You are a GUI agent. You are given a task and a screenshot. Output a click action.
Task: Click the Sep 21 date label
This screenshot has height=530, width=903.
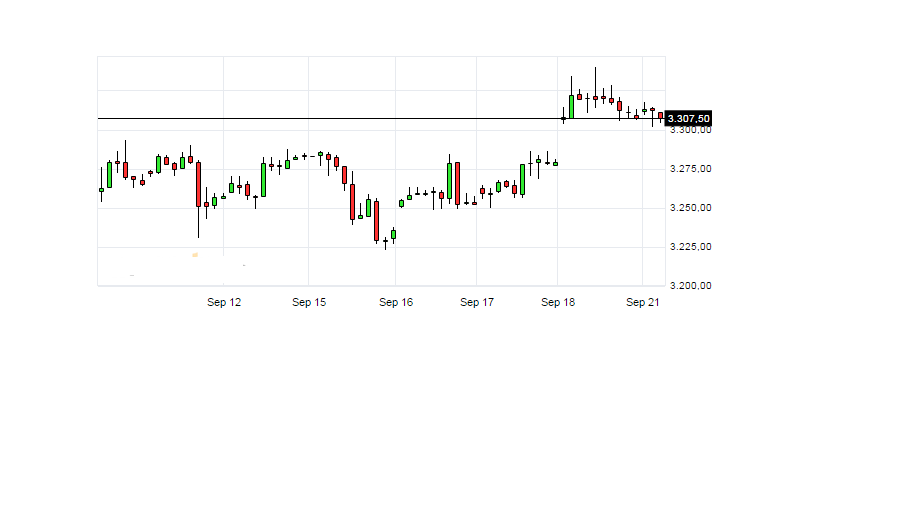[x=643, y=302]
